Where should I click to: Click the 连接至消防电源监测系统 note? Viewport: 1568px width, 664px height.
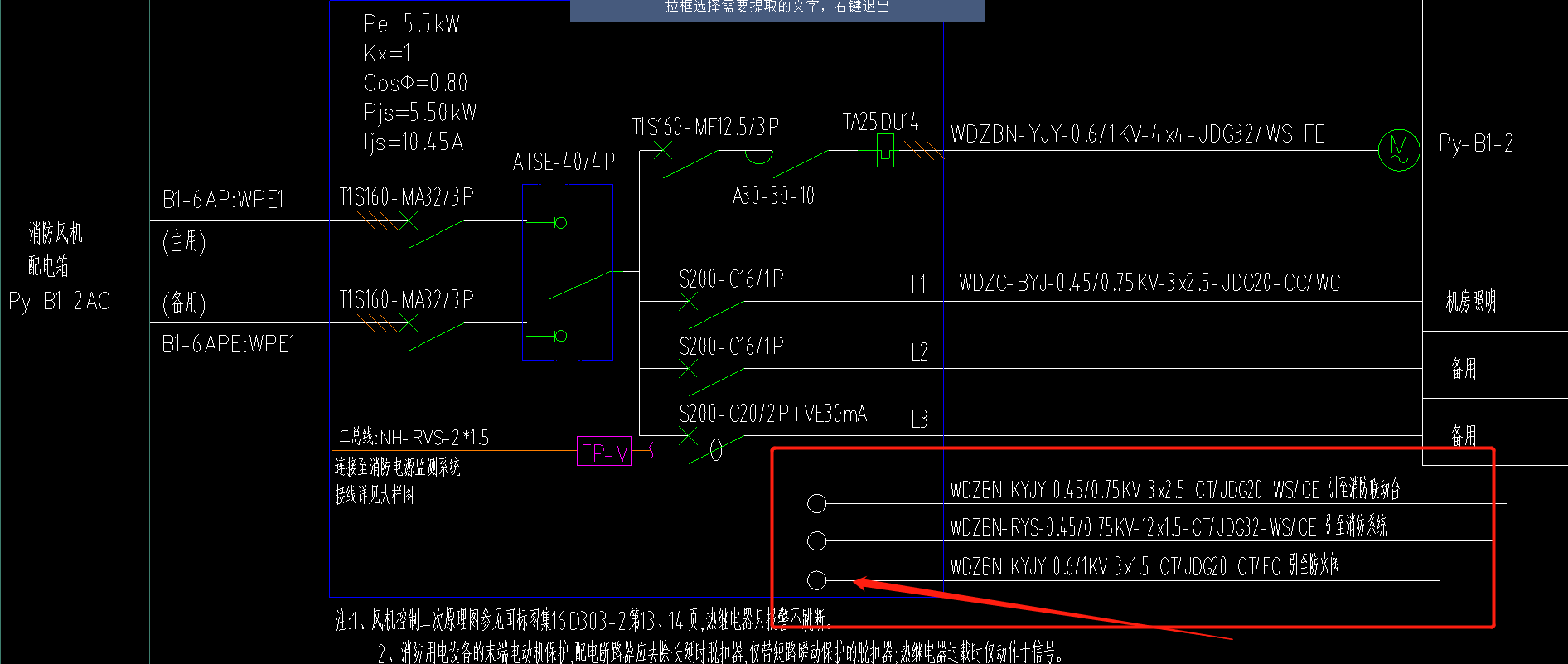click(398, 468)
